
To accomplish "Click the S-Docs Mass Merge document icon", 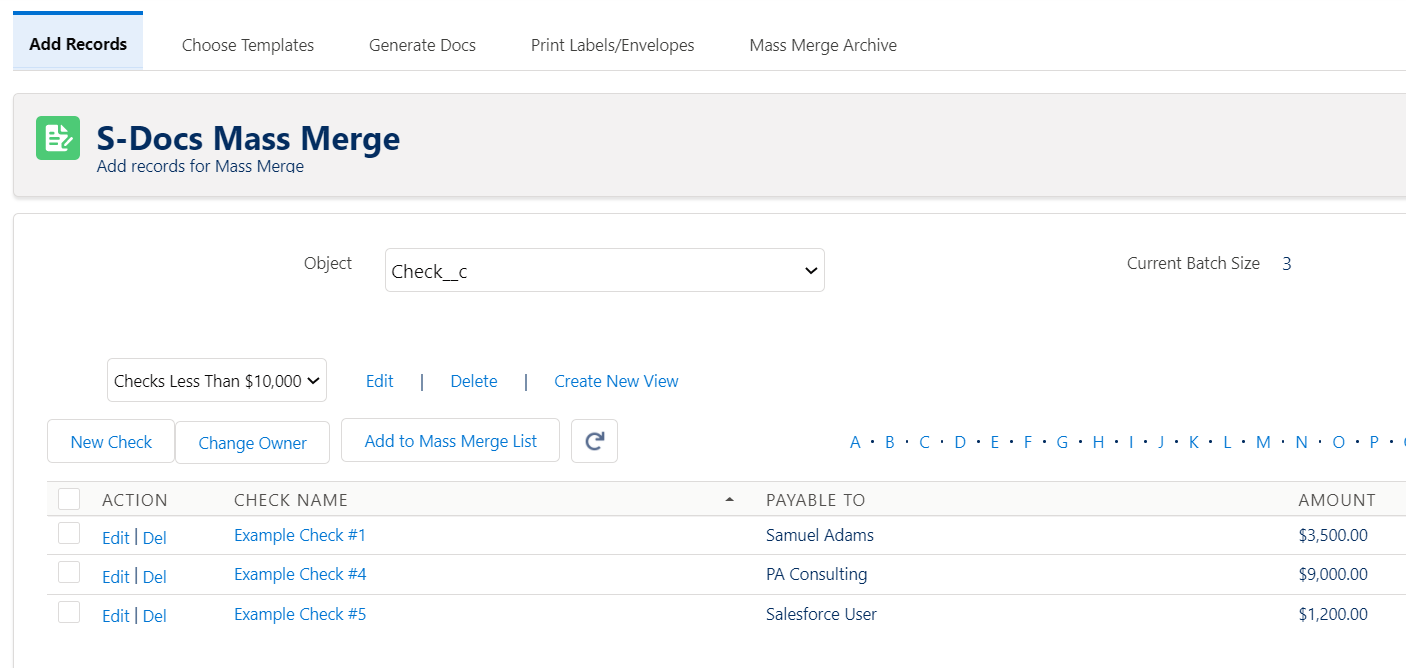I will pos(58,138).
